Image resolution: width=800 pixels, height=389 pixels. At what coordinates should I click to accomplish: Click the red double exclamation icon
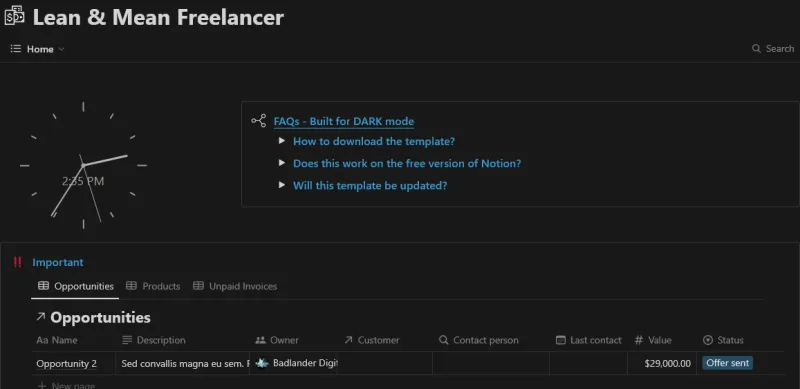click(18, 262)
